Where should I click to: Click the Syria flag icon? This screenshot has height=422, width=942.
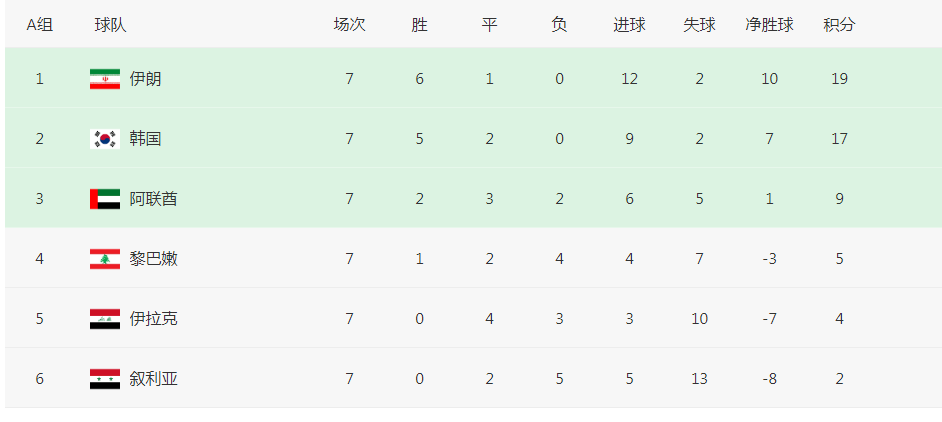click(x=104, y=379)
